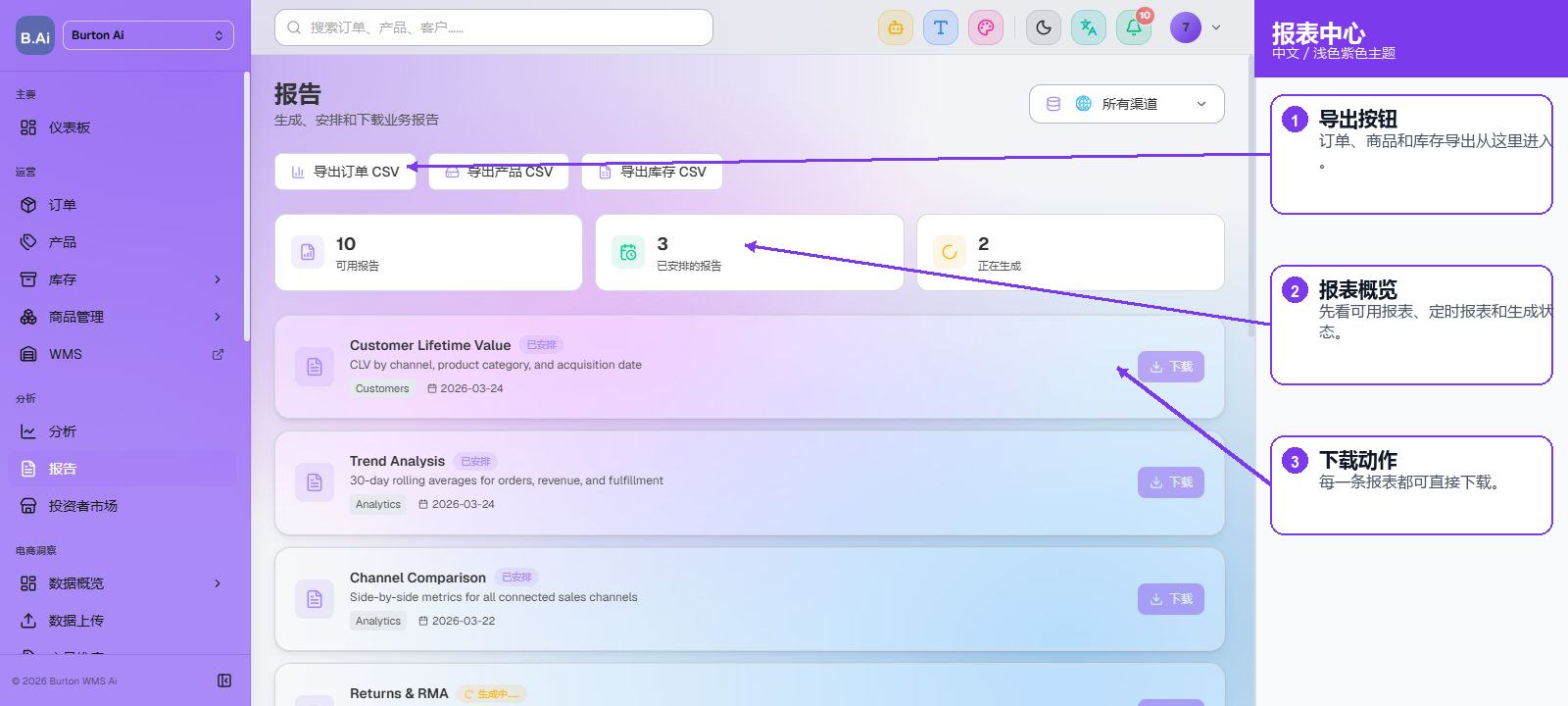Open notifications bell with badge 10

[1134, 27]
